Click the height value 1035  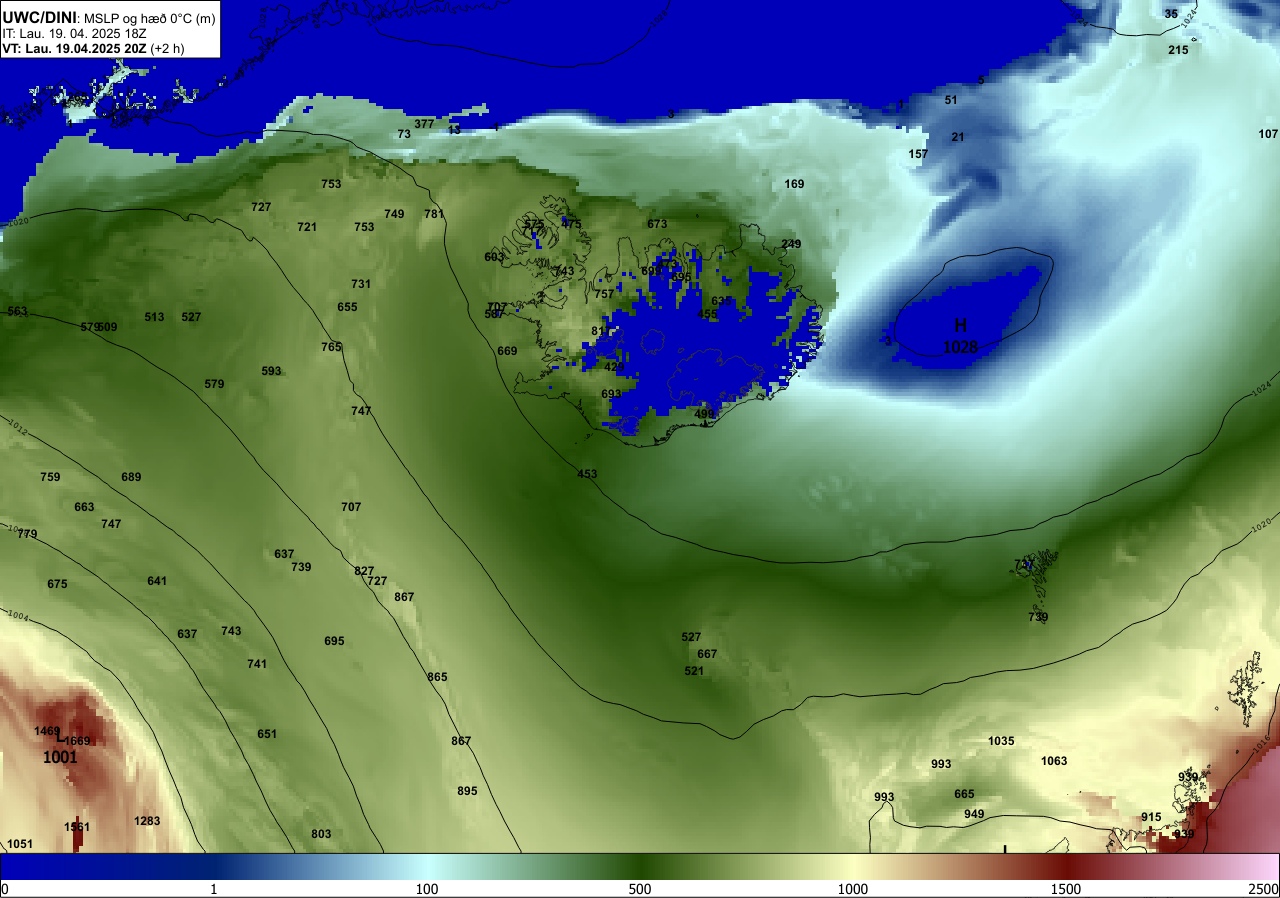click(x=1001, y=741)
